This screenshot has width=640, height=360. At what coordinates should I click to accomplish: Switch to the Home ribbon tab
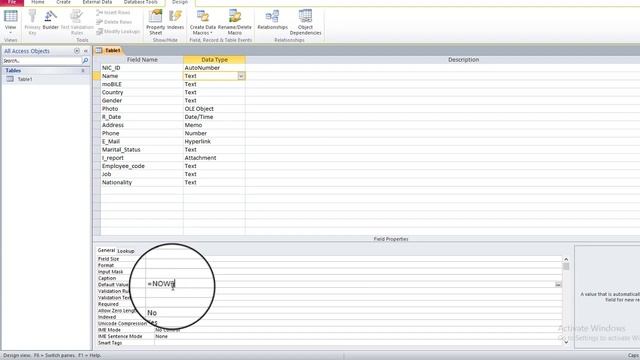(38, 2)
